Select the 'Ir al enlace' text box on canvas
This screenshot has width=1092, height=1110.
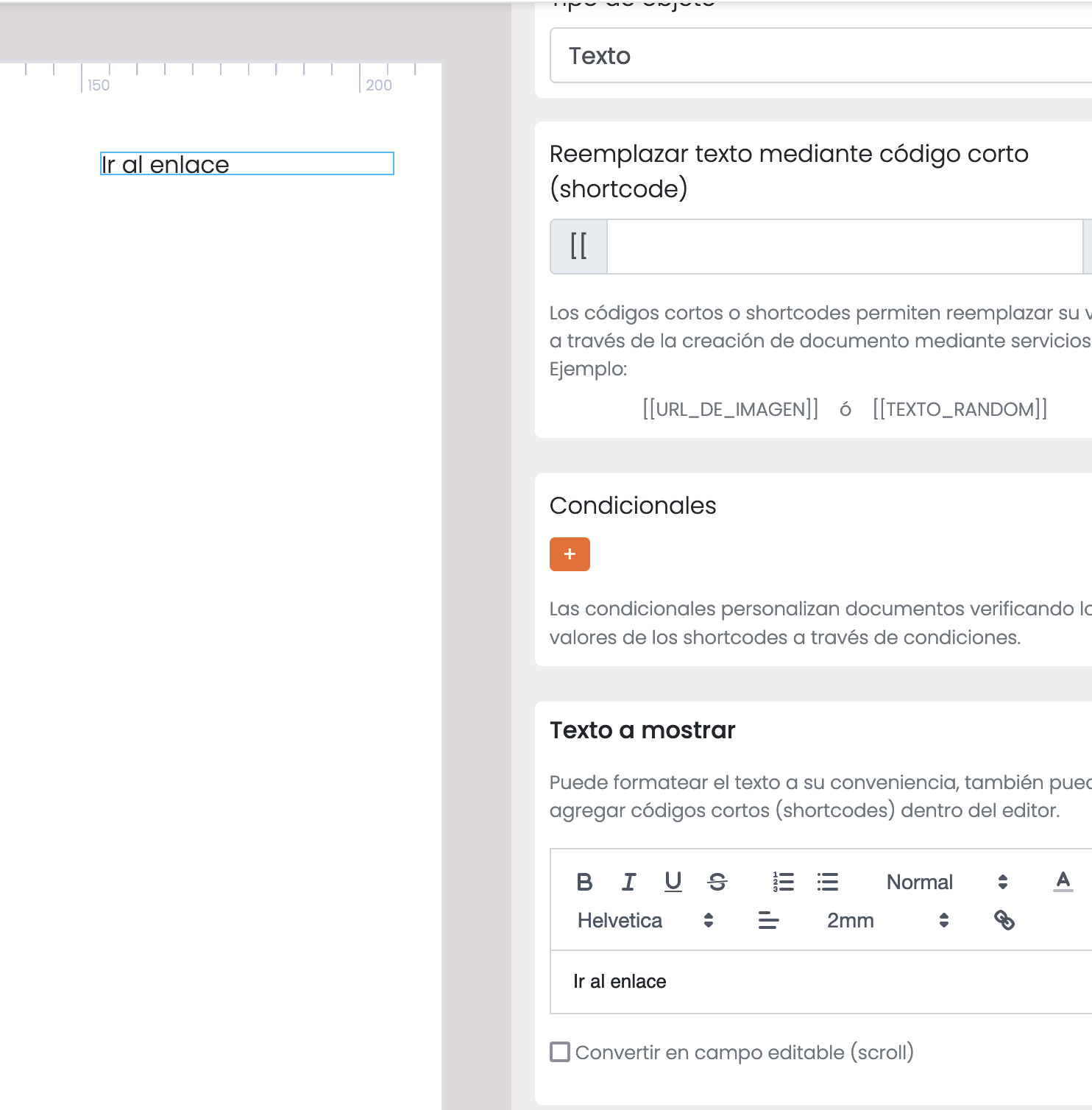[247, 163]
